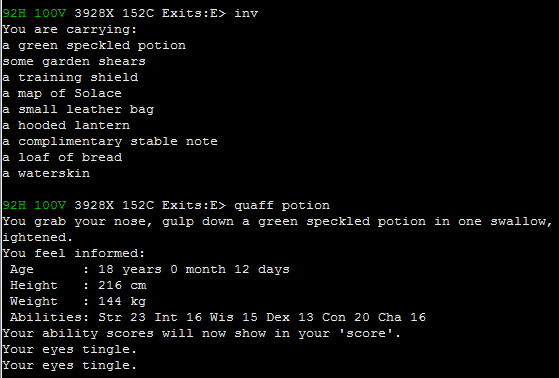Click the 'quaff potion' command text
Screen dimensions: 559x378
[x=282, y=205]
